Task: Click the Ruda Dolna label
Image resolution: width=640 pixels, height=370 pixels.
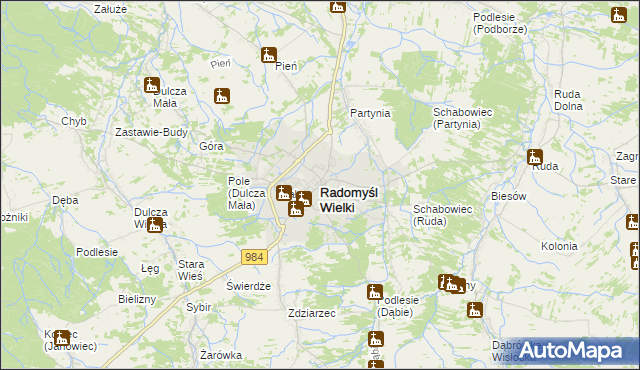Action: coord(568,100)
